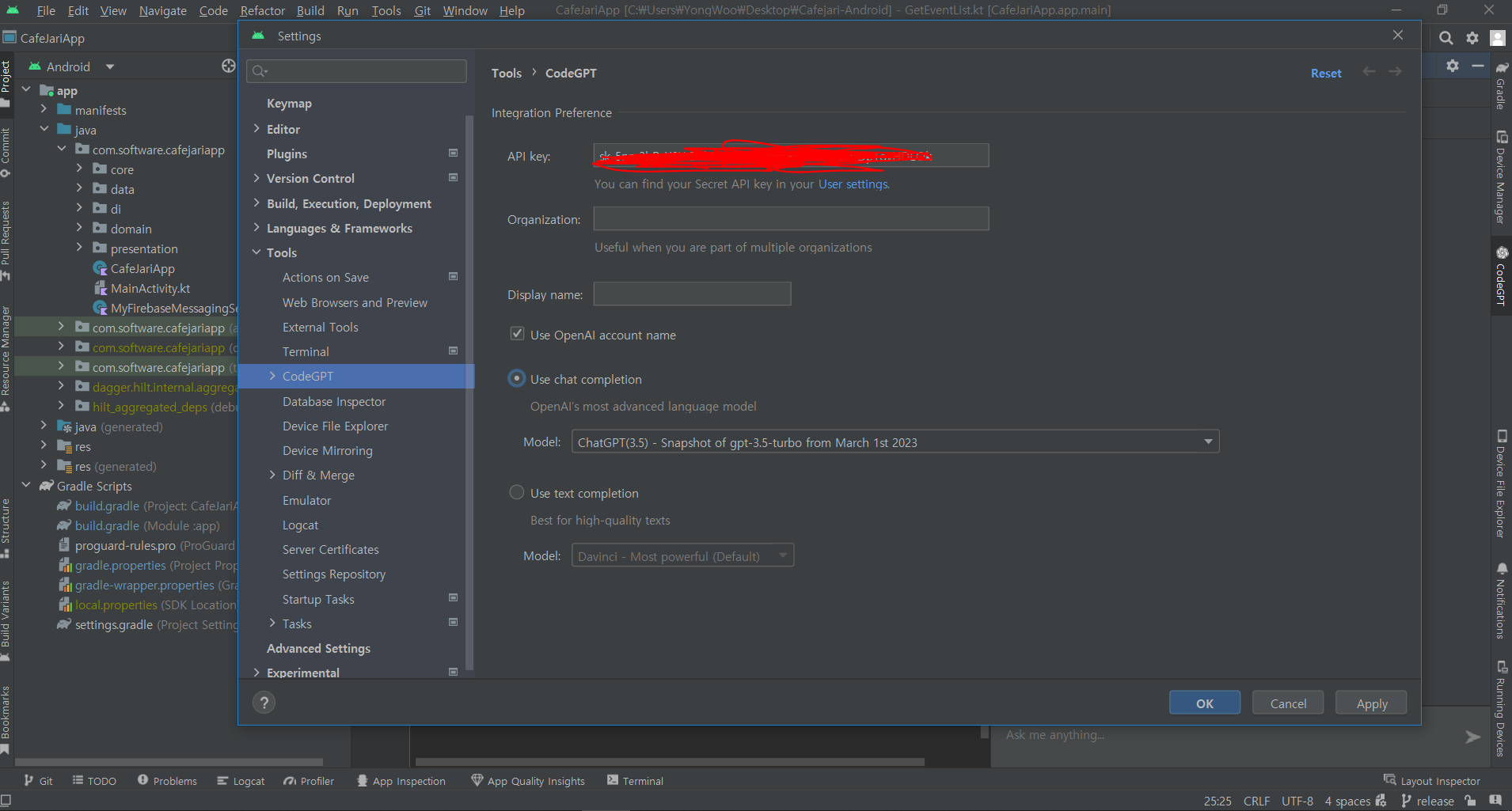
Task: Click the Display name input field
Action: [x=692, y=294]
